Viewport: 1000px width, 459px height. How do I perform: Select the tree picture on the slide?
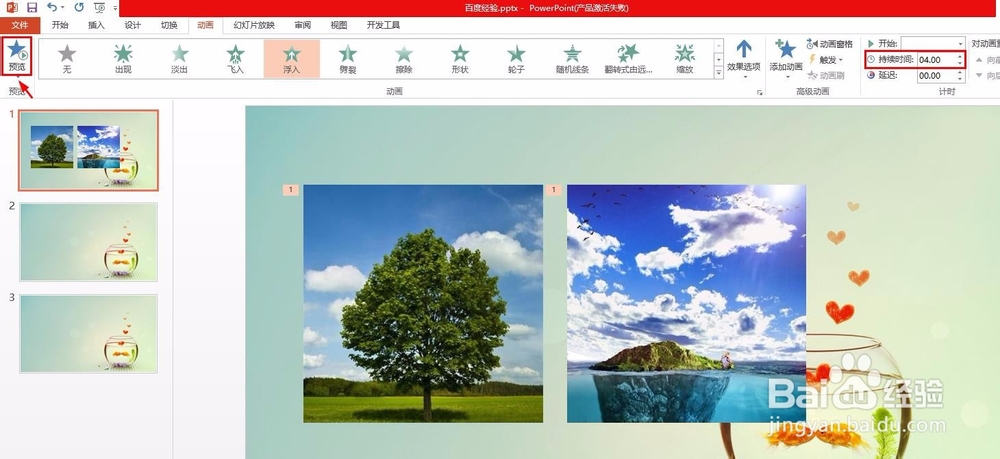(423, 303)
